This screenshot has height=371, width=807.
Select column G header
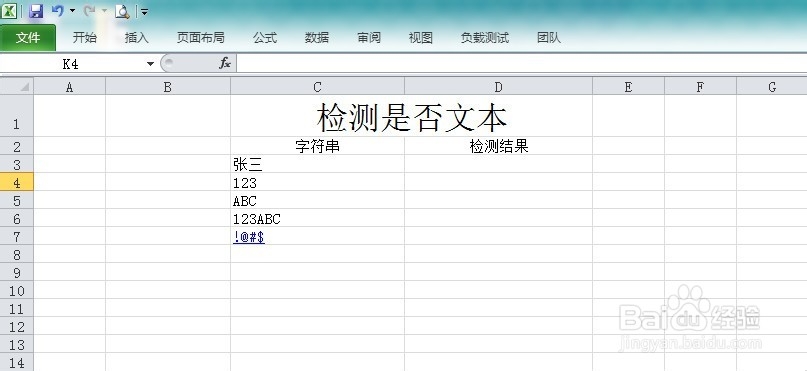pos(771,87)
